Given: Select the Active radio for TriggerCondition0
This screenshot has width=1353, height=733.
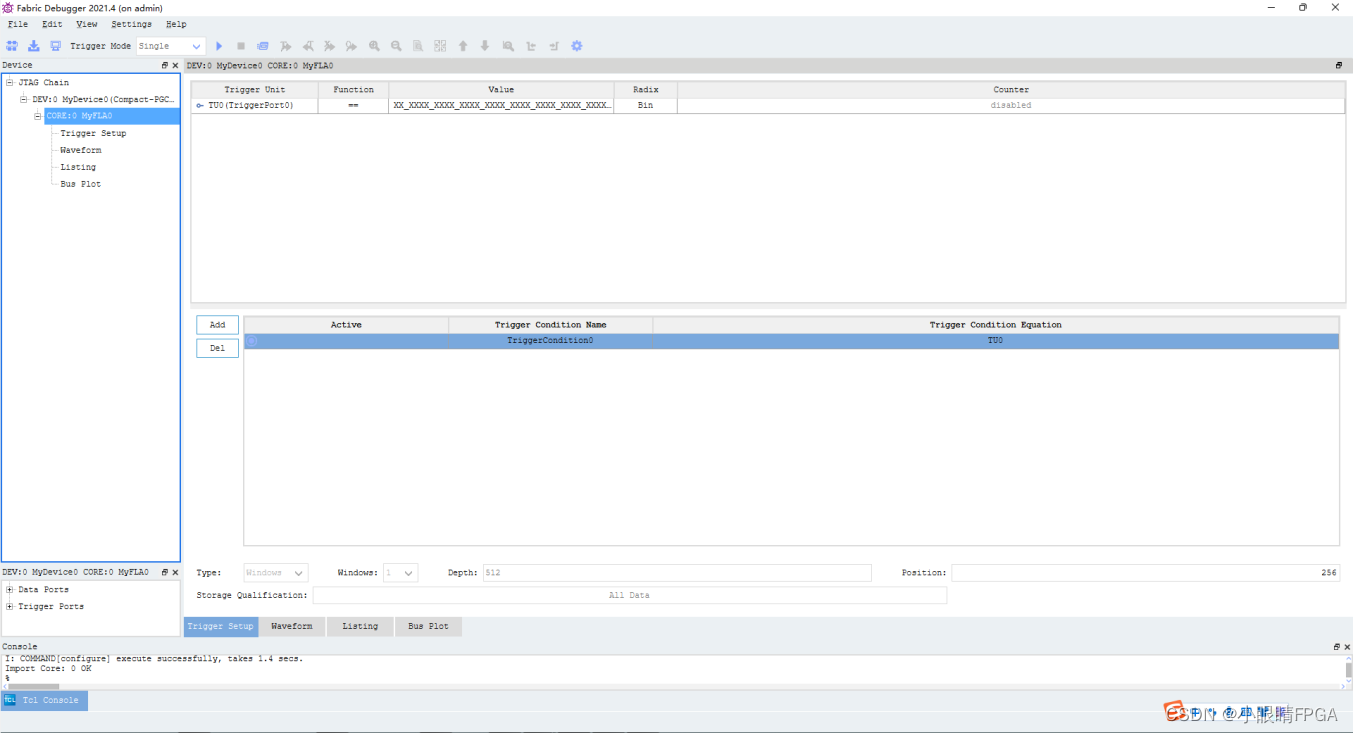Looking at the screenshot, I should 252,341.
